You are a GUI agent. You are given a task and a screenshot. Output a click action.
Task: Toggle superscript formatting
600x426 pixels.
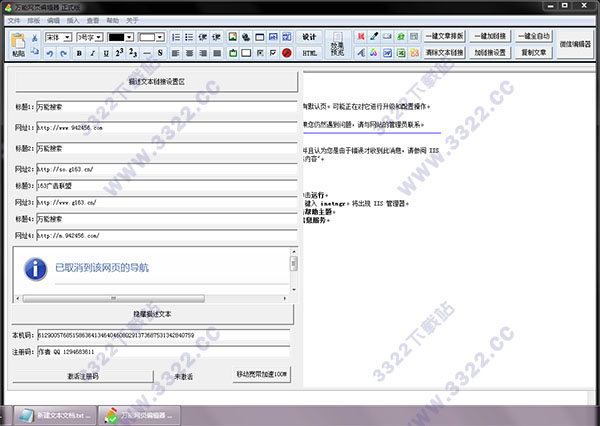coord(119,53)
